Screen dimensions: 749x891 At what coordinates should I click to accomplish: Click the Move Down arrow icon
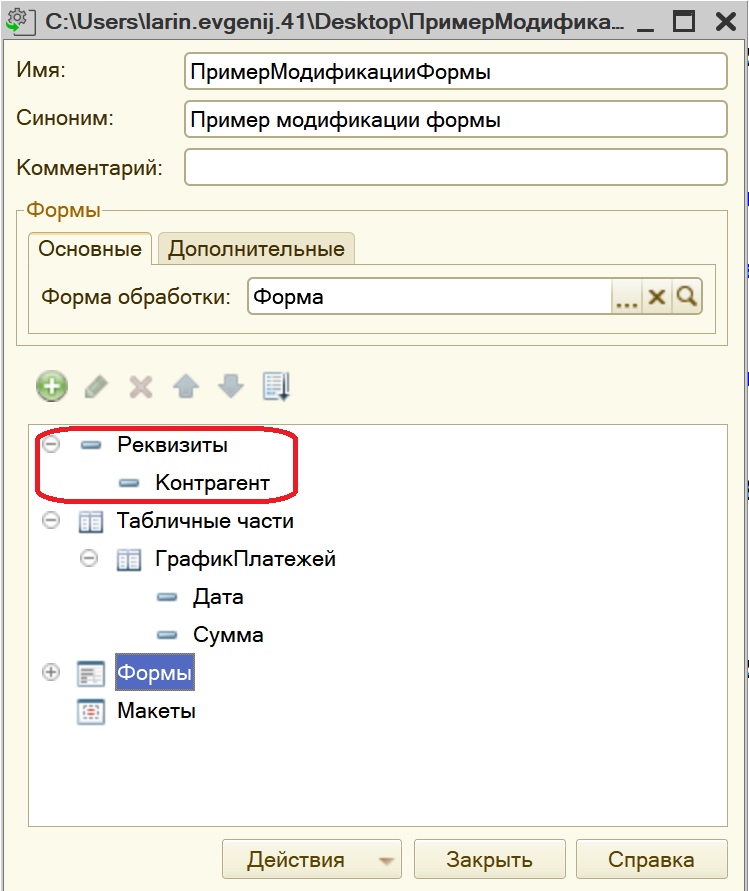pyautogui.click(x=231, y=387)
